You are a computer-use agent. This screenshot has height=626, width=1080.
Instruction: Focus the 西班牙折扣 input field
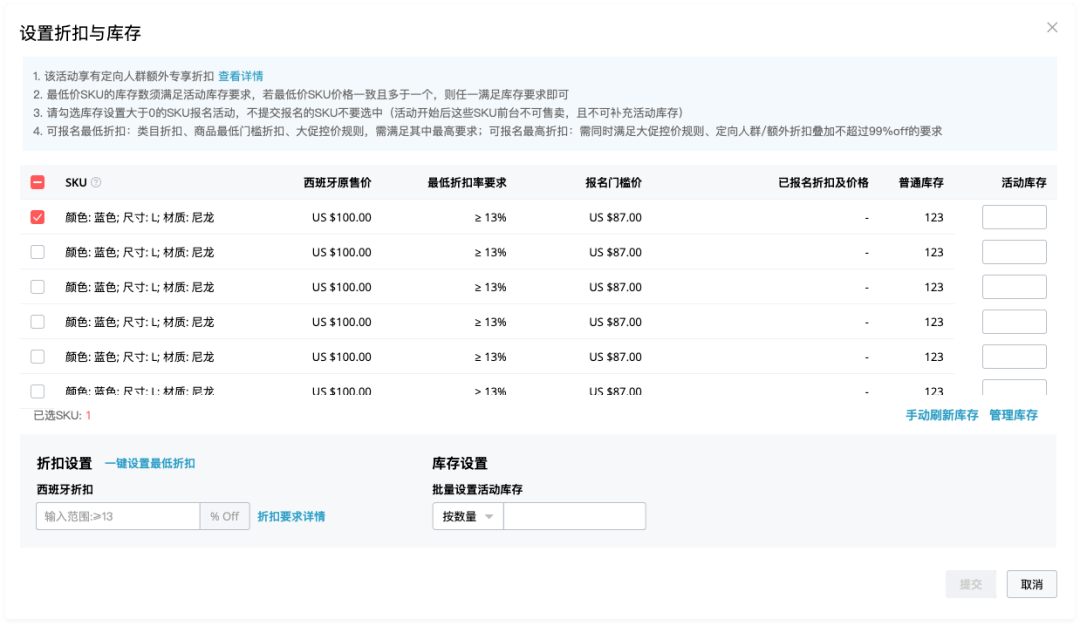pos(118,516)
